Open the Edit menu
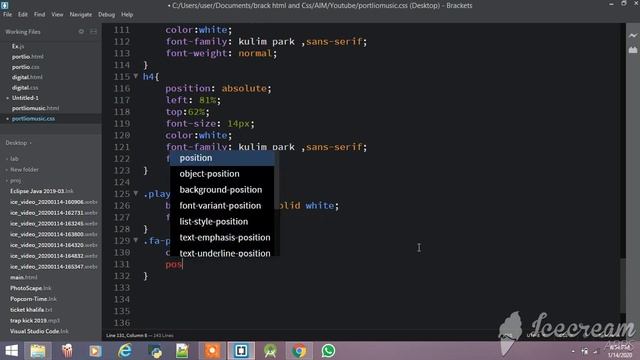The image size is (640, 360). [23, 14]
